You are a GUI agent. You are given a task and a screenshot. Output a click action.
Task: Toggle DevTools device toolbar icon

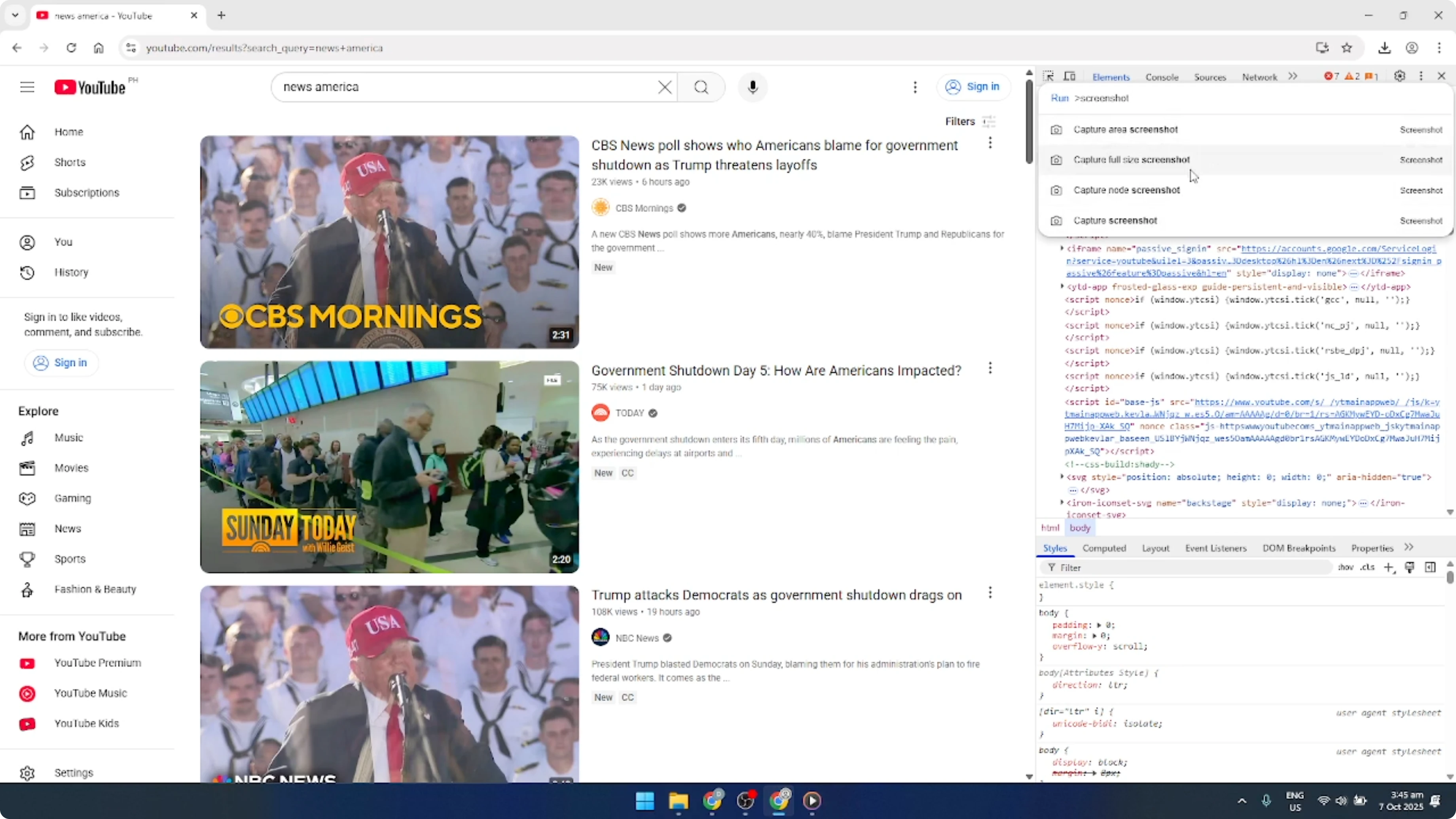pos(1069,76)
